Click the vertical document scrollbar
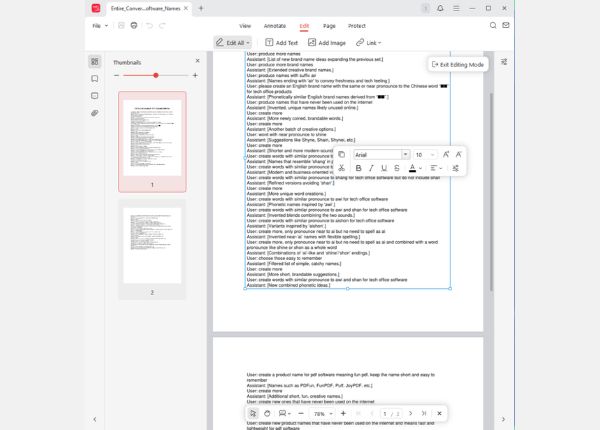Screen dimensions: 600x430 coord(491,191)
